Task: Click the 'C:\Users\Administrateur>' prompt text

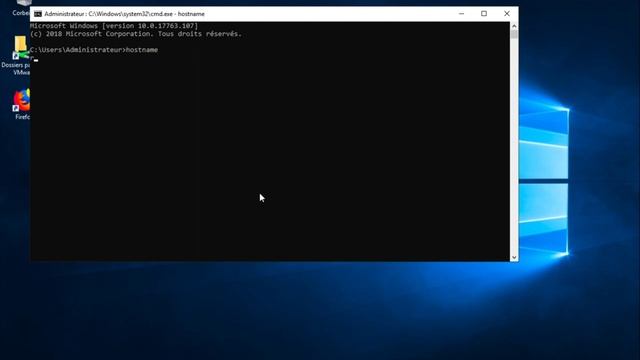Action: (78, 50)
